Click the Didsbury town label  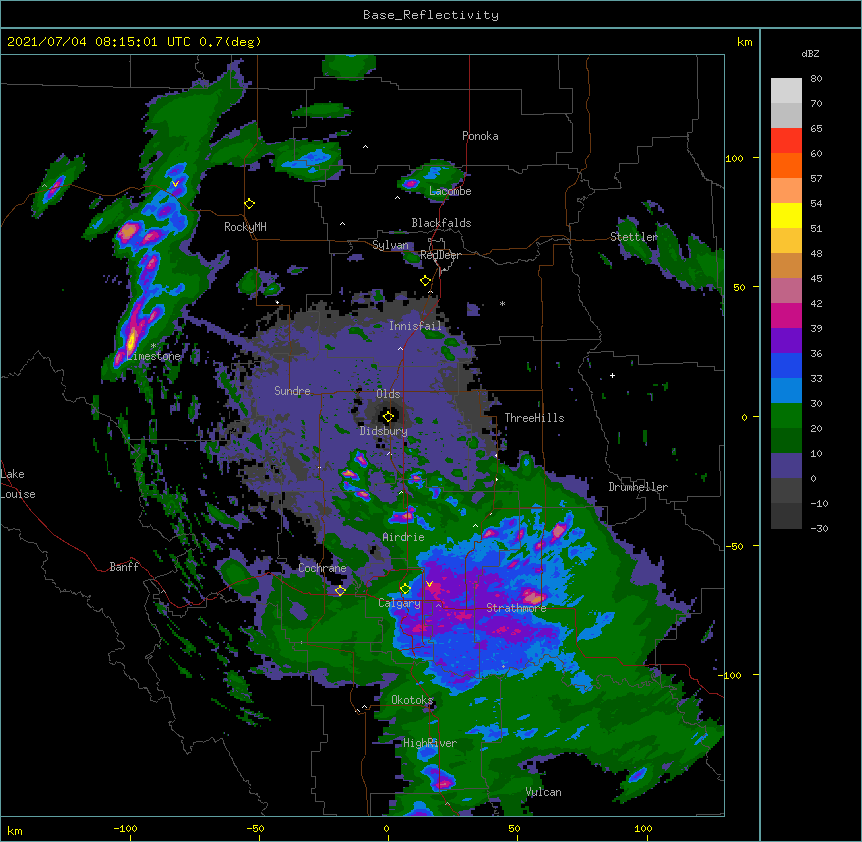pyautogui.click(x=383, y=431)
